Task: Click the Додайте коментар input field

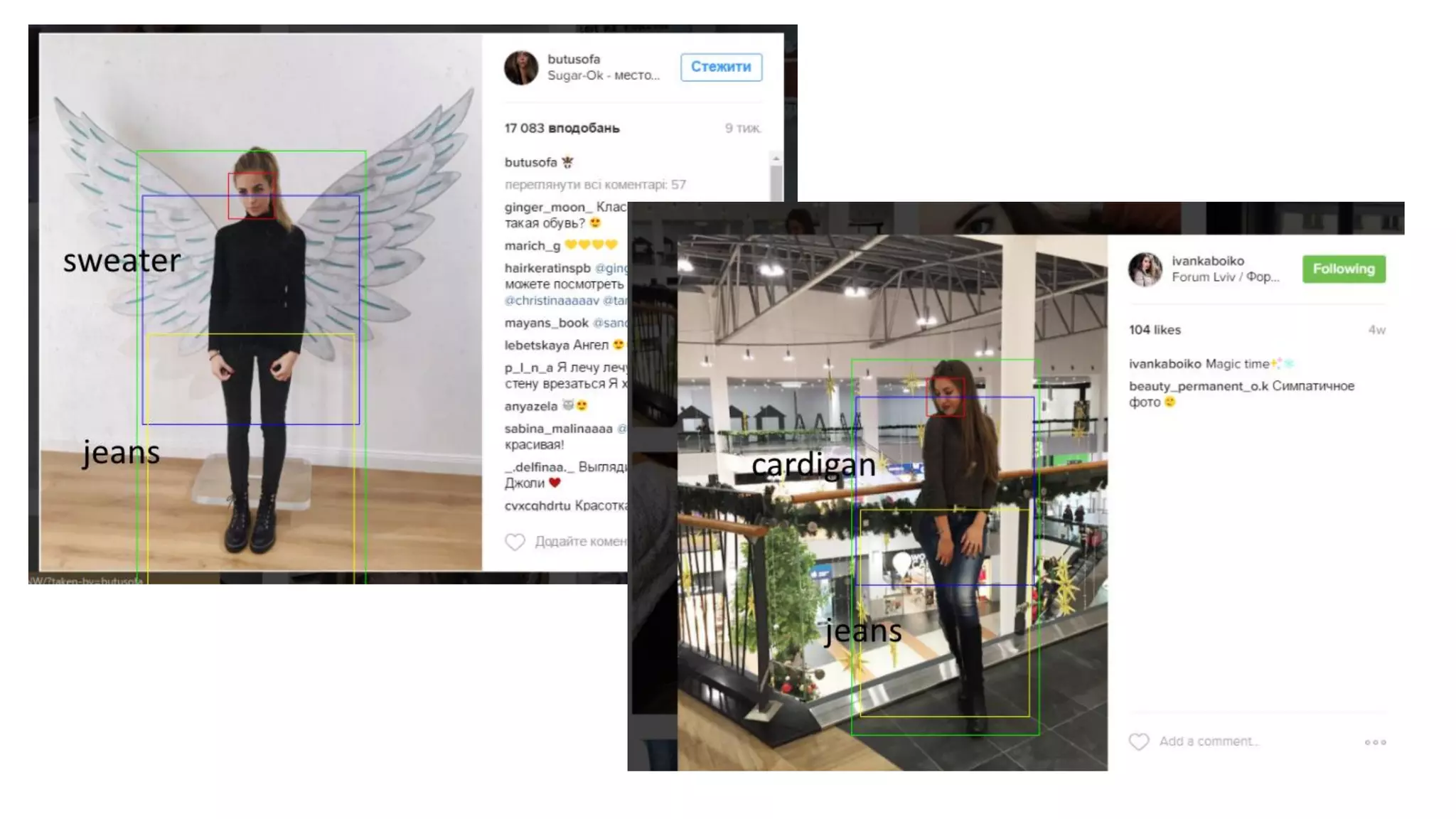Action: pos(581,542)
